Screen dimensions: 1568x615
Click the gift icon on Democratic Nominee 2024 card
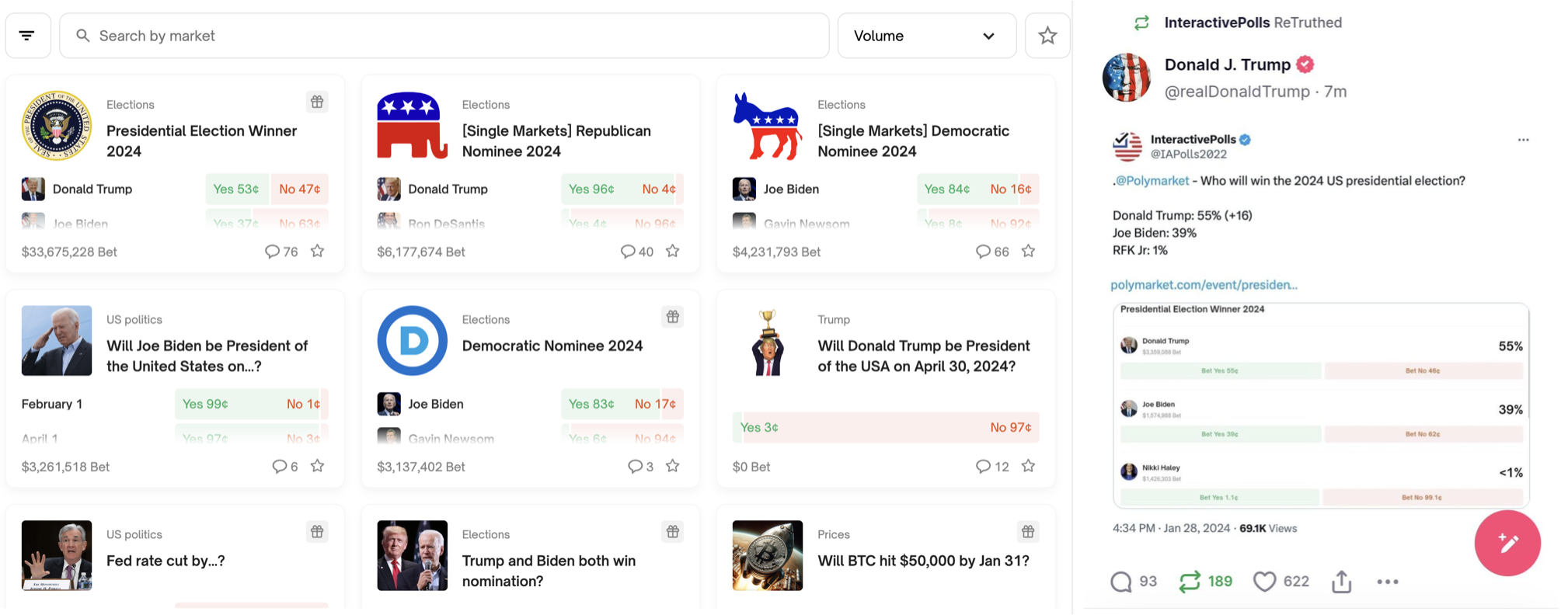(x=673, y=317)
